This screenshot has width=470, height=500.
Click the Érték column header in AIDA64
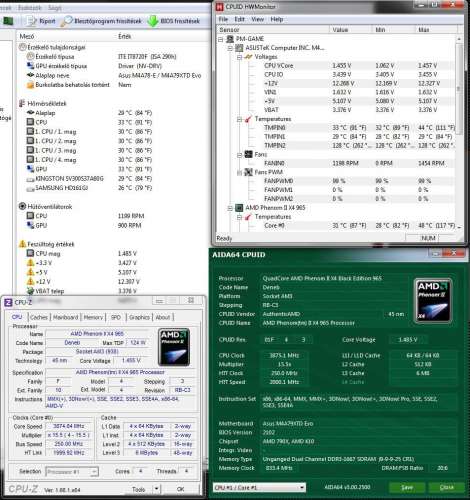[x=125, y=36]
